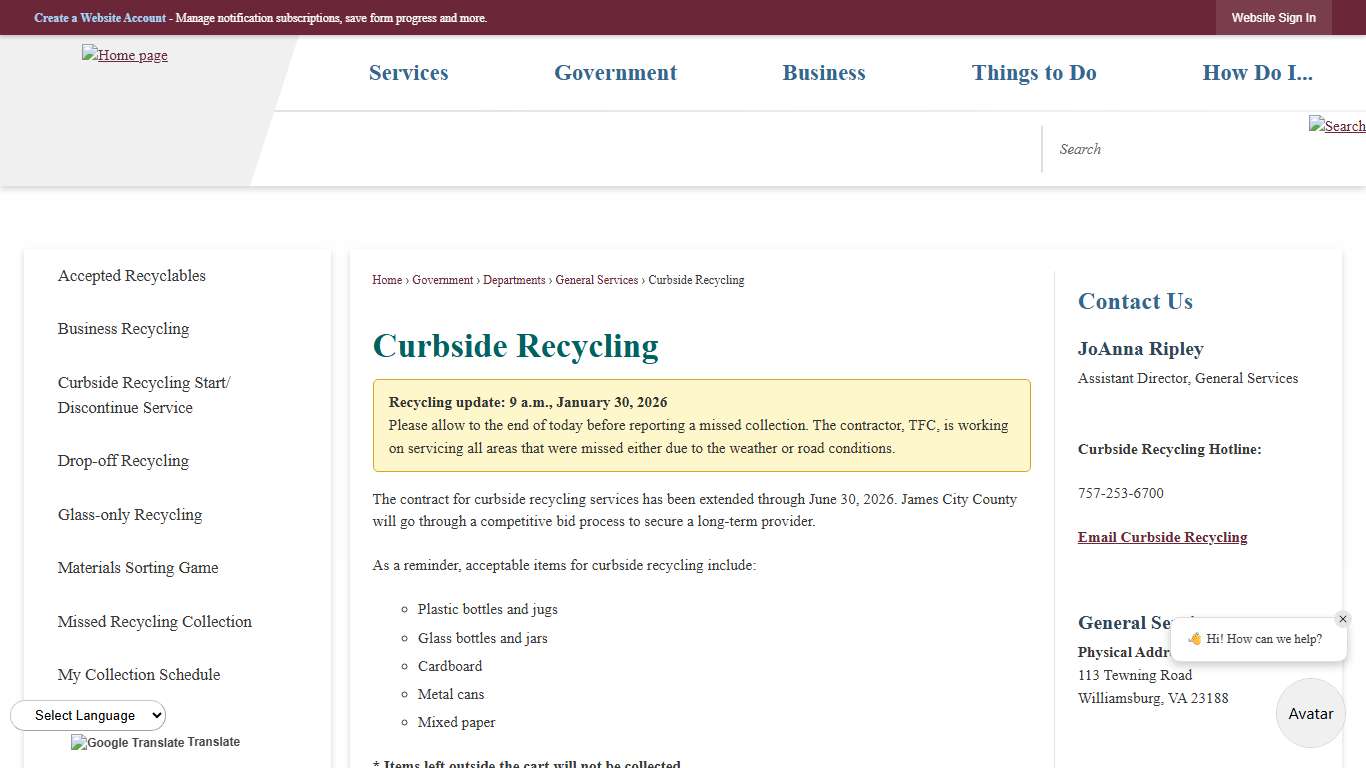The height and width of the screenshot is (768, 1366).
Task: Dismiss the chat greeting bubble
Action: pos(1343,618)
